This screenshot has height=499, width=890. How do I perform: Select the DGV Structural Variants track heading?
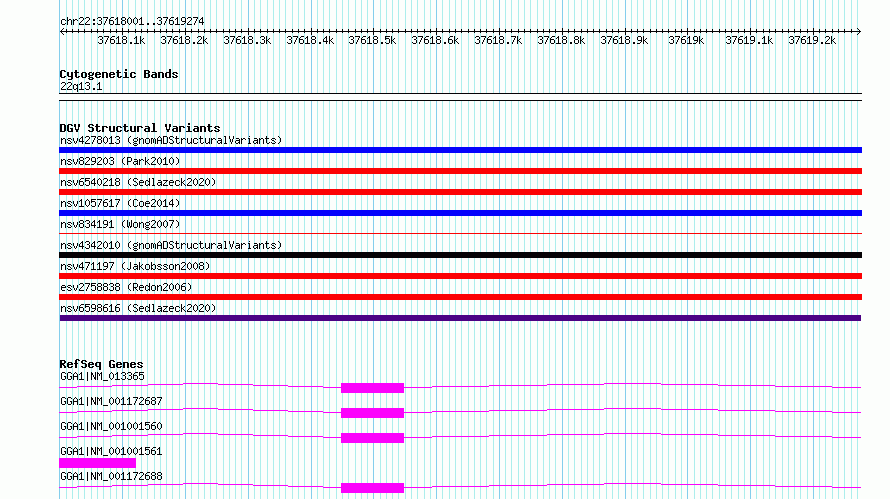pyautogui.click(x=140, y=128)
